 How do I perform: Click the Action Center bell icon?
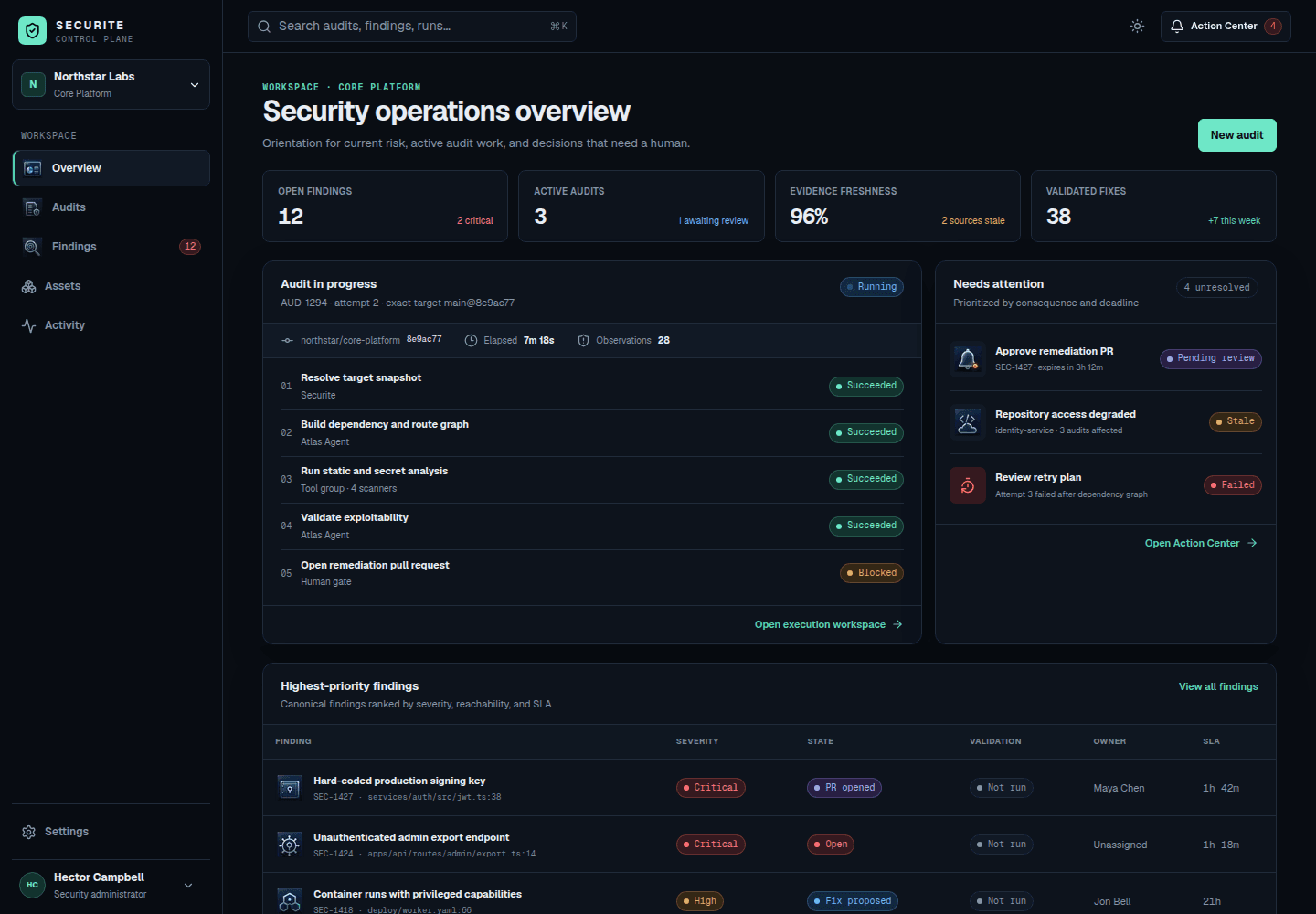point(1177,27)
